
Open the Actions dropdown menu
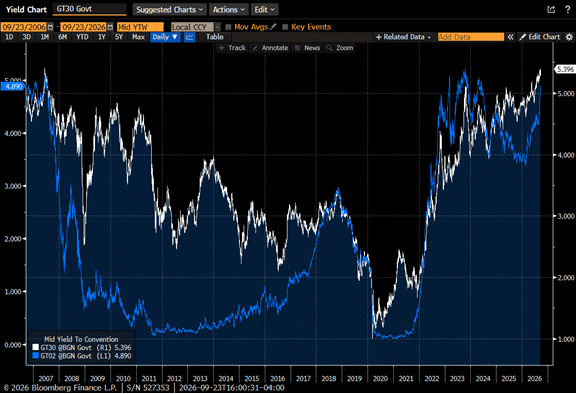pyautogui.click(x=229, y=10)
